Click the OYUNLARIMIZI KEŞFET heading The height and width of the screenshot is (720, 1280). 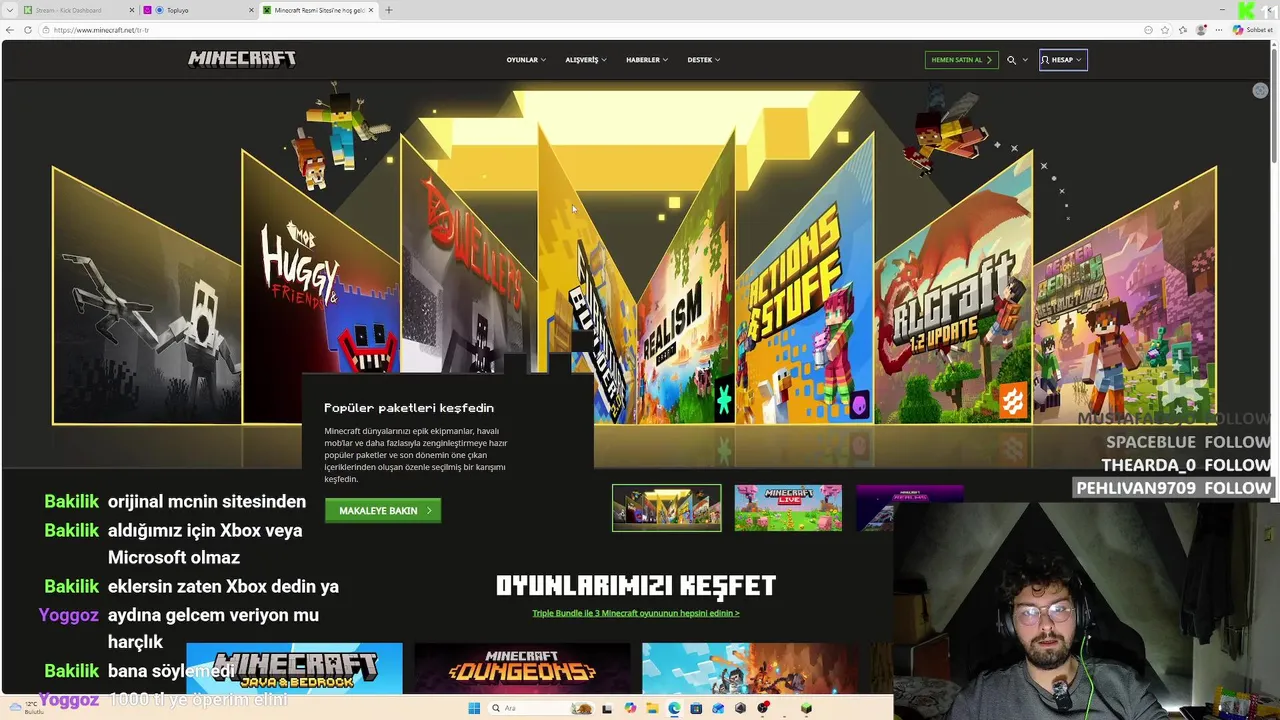point(636,585)
